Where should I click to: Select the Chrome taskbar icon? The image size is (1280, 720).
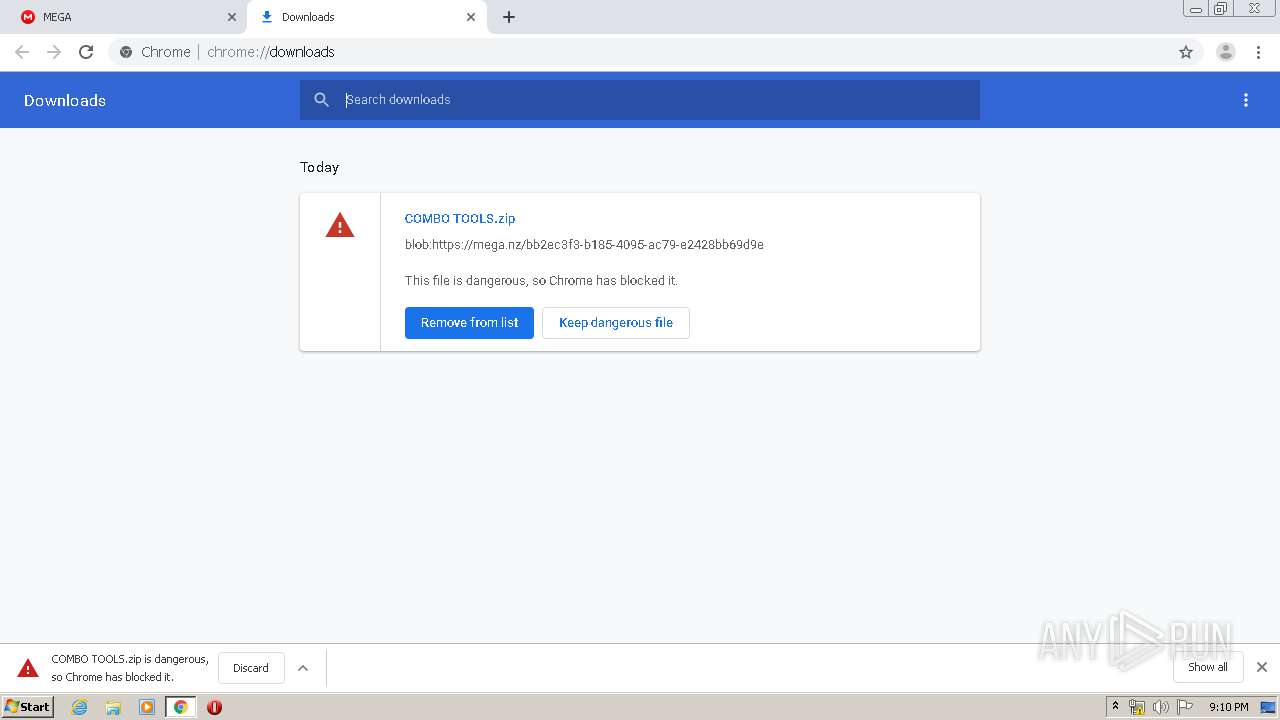[x=180, y=707]
